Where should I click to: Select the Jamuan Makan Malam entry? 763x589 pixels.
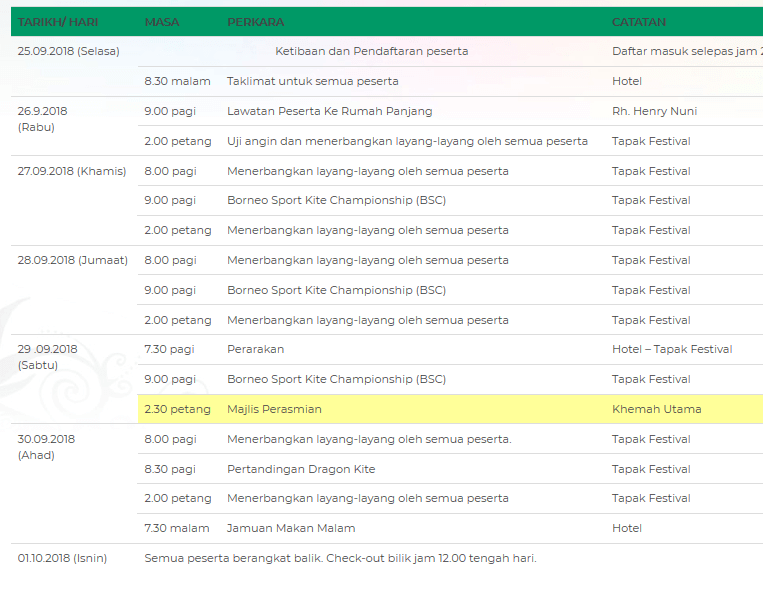(291, 528)
